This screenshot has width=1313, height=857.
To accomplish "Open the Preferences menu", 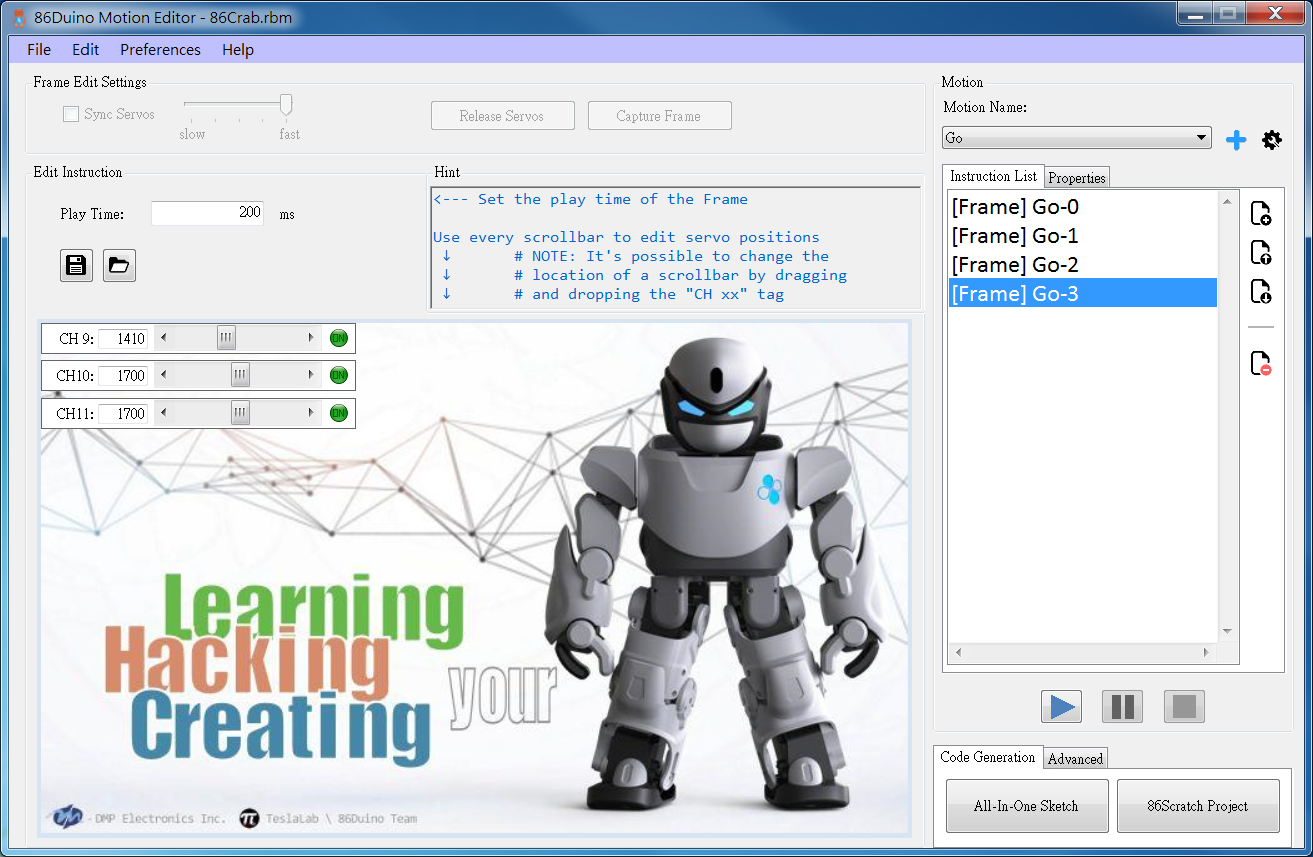I will (160, 50).
